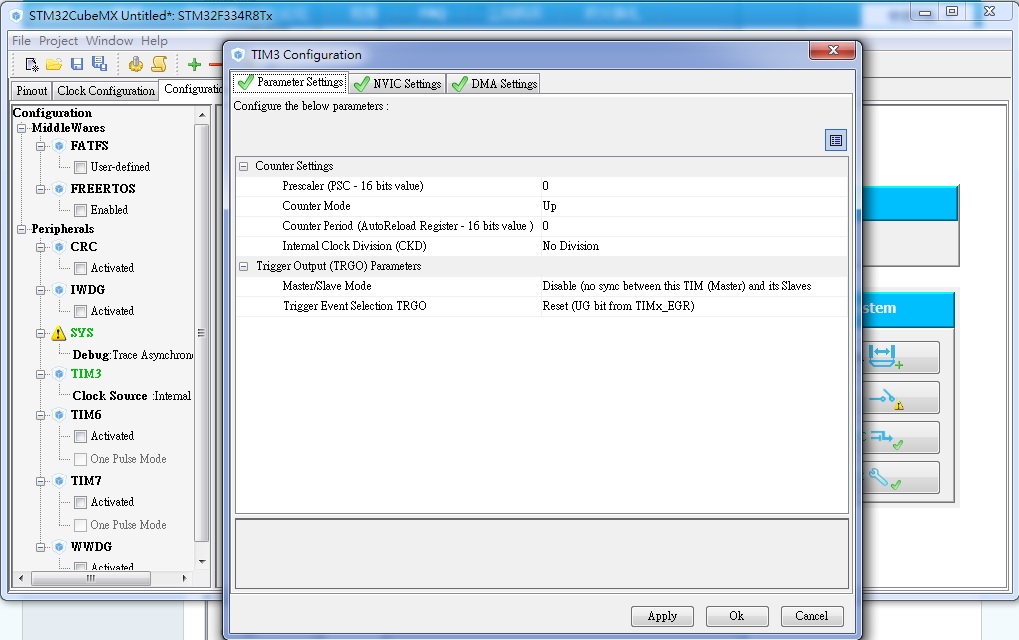1019x640 pixels.
Task: Click the green plus toolbar icon
Action: point(194,64)
